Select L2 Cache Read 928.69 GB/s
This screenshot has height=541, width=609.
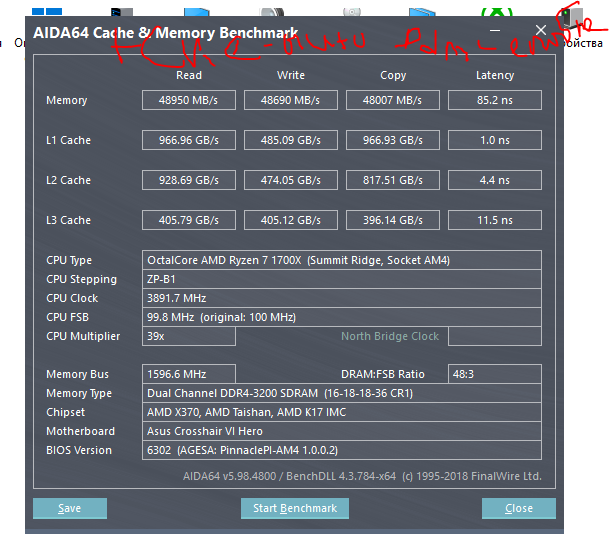(189, 180)
